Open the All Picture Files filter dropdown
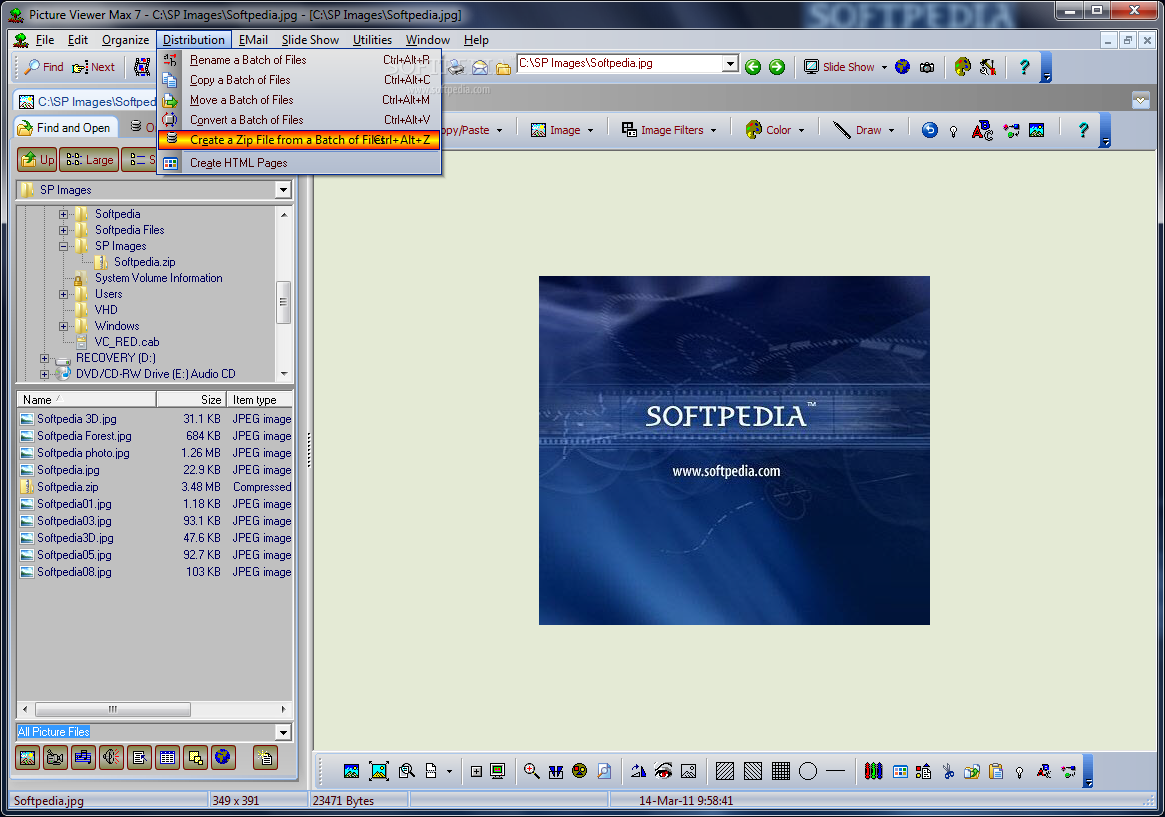The image size is (1165, 817). (x=283, y=732)
